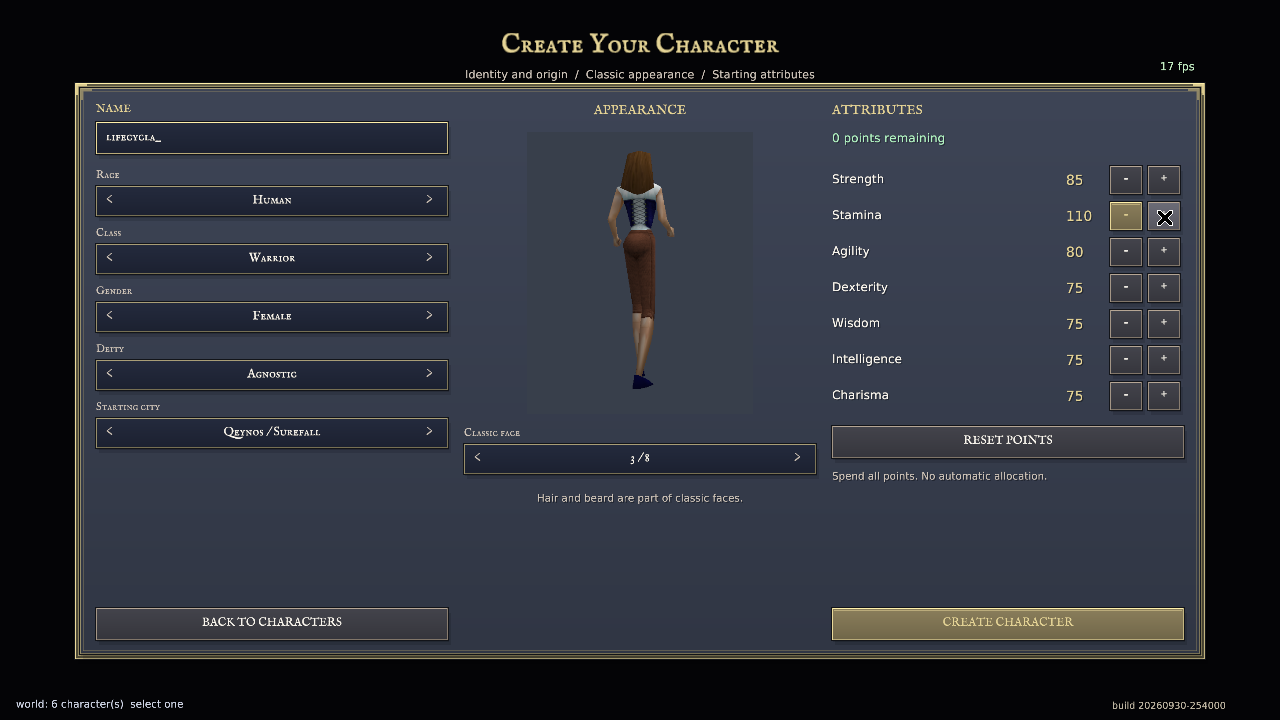Switch to next Class option
The height and width of the screenshot is (720, 1280).
tap(430, 258)
